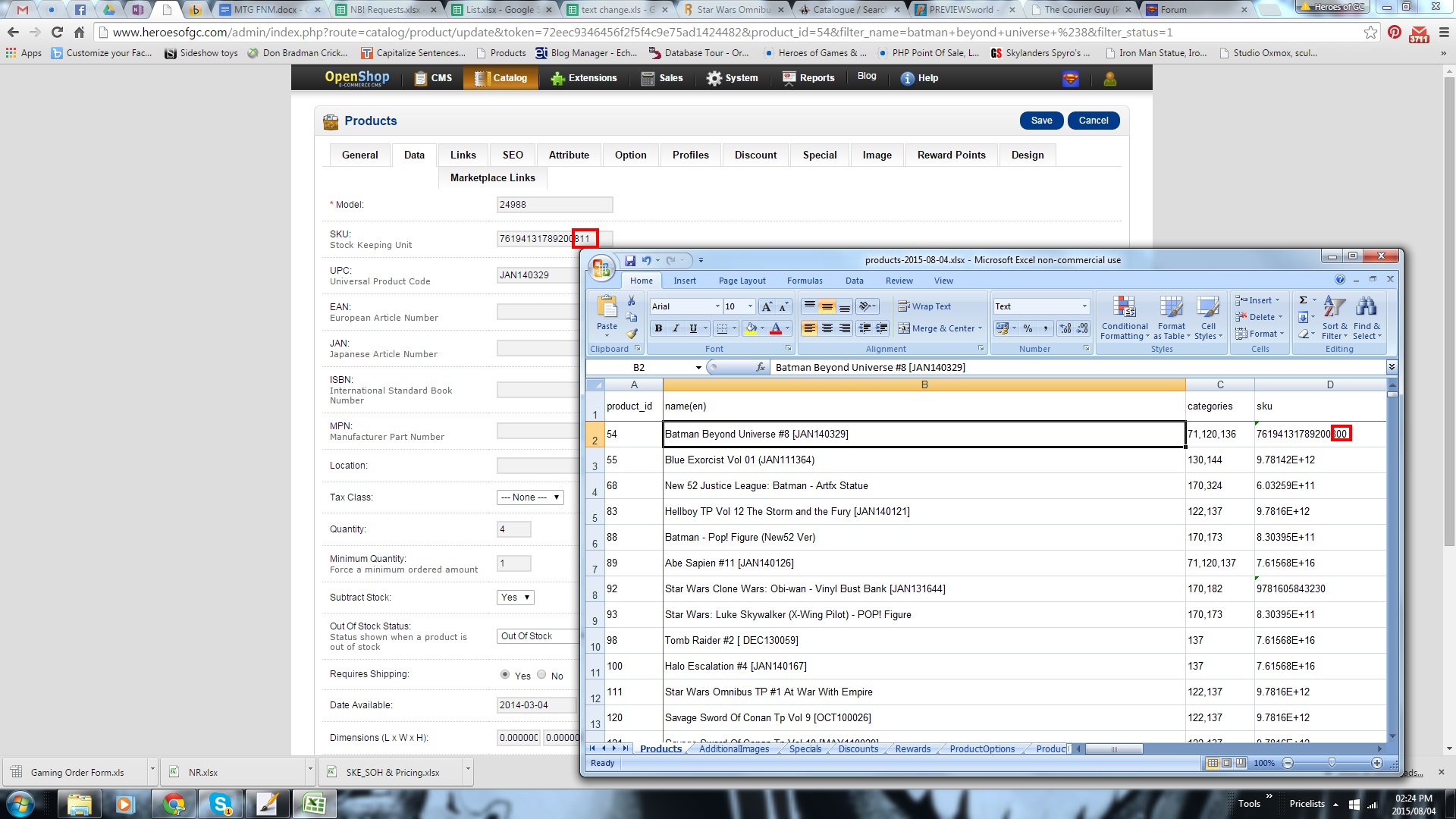The width and height of the screenshot is (1456, 819).
Task: Open the Excel Page Layout tab
Action: point(742,281)
